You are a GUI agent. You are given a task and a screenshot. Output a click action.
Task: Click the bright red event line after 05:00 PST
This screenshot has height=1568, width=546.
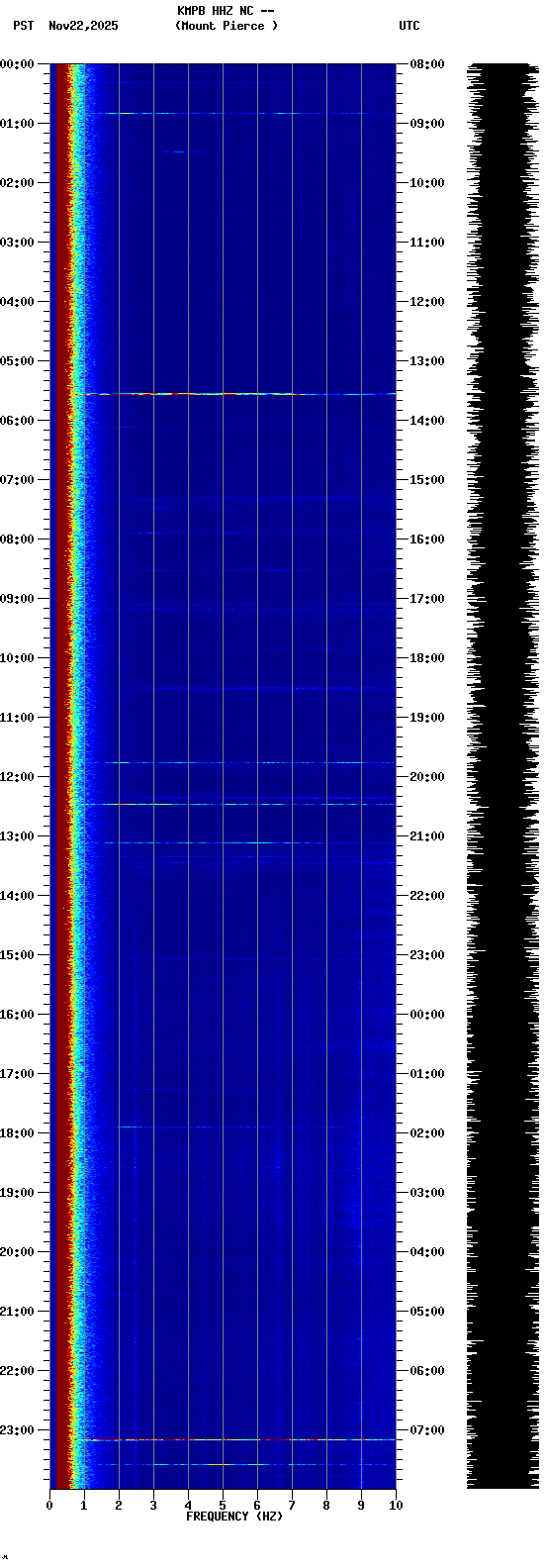[x=234, y=394]
